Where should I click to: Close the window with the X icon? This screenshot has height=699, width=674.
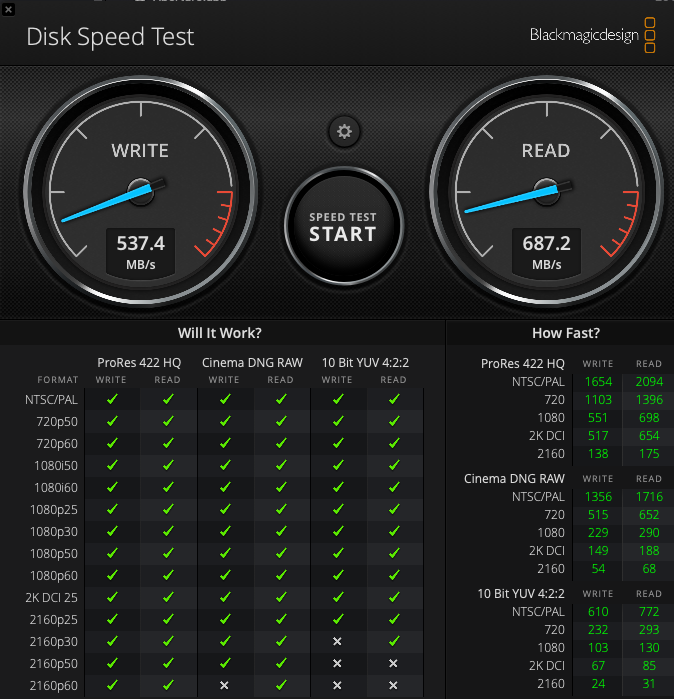pos(8,9)
